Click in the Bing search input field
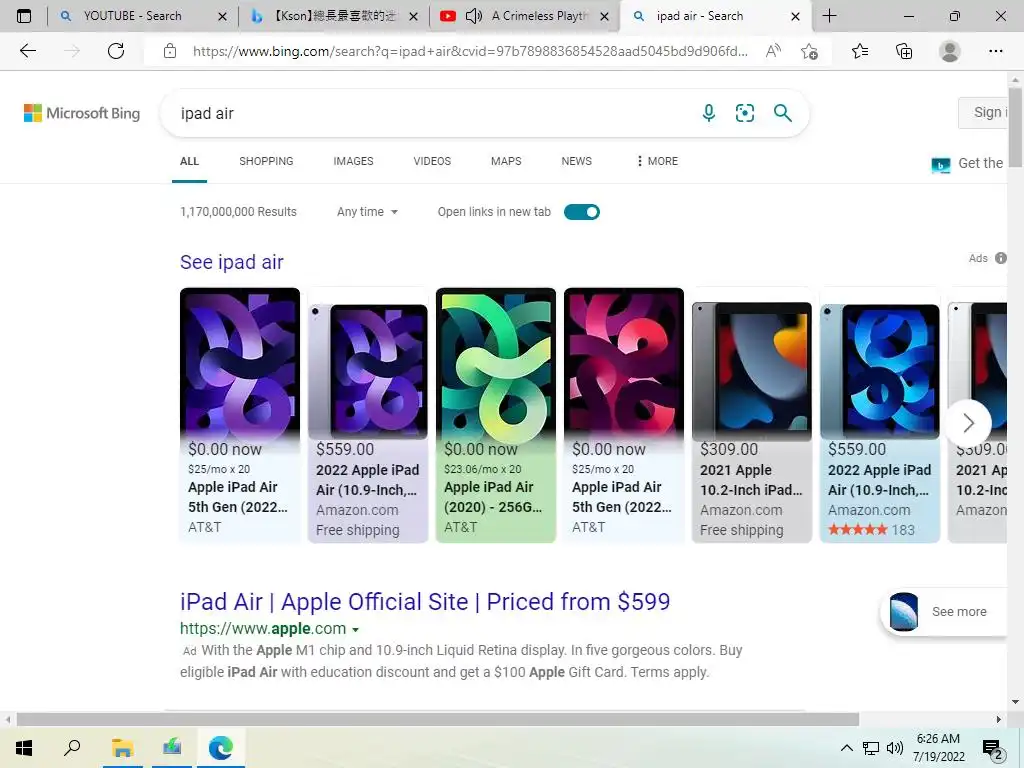Image resolution: width=1024 pixels, height=768 pixels. (x=431, y=114)
